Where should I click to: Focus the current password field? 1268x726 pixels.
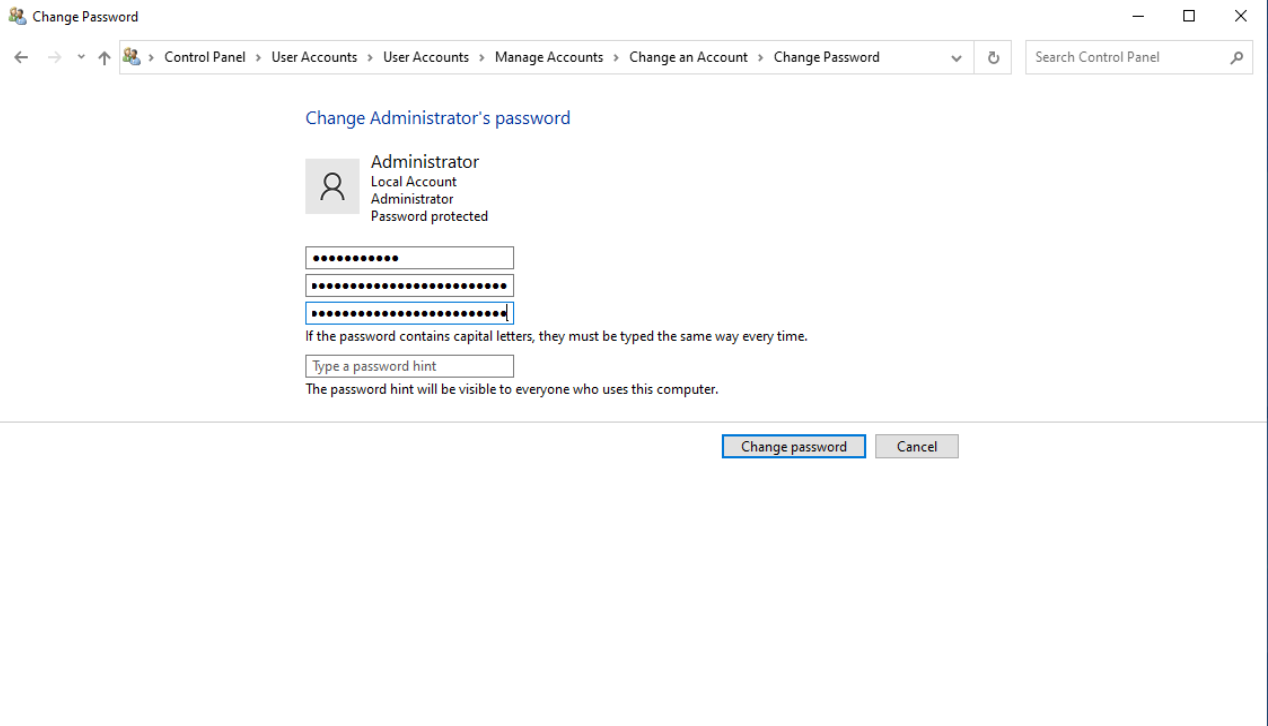coord(409,258)
